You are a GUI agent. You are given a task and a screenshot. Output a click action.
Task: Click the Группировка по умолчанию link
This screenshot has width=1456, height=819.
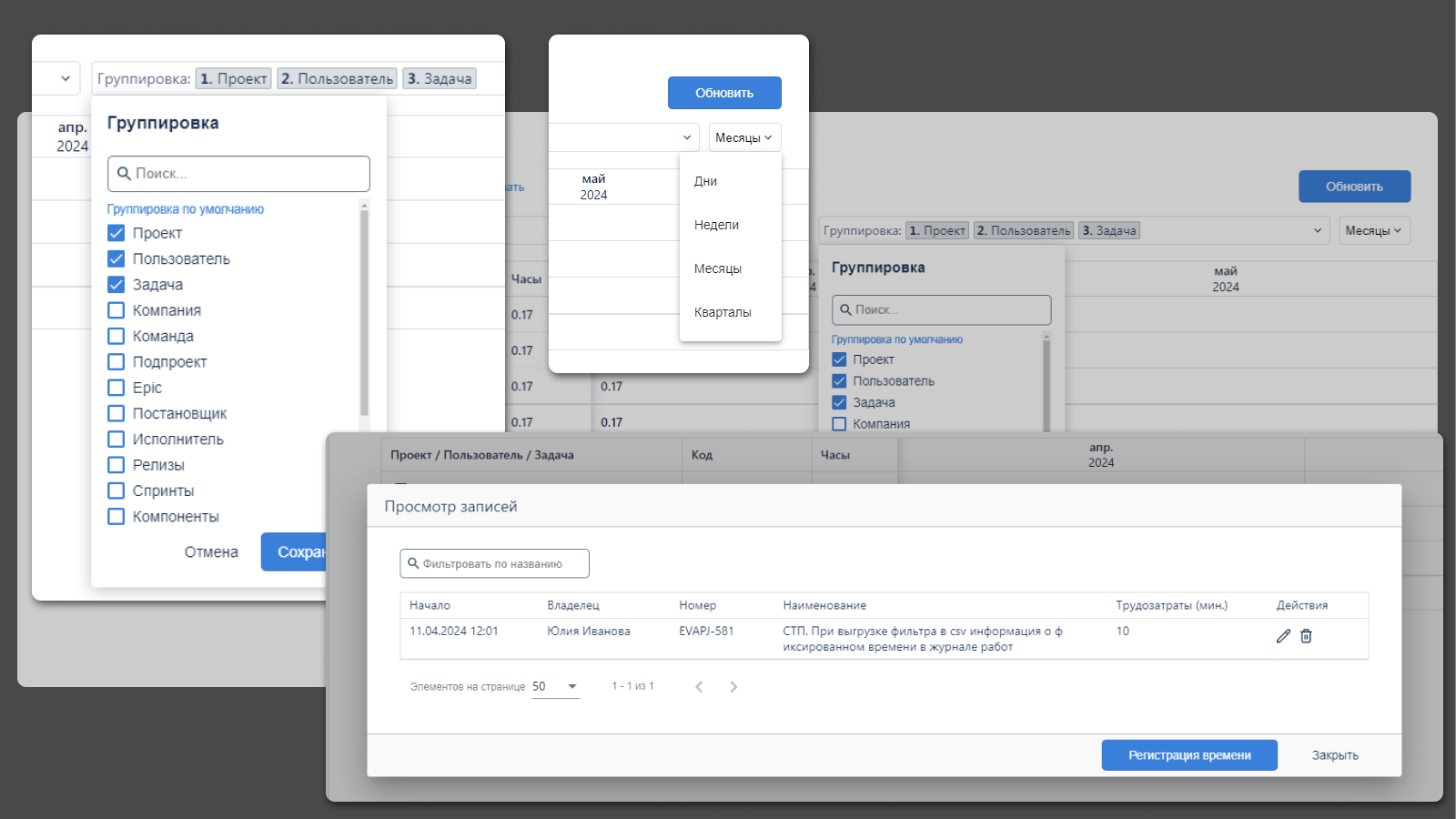186,209
